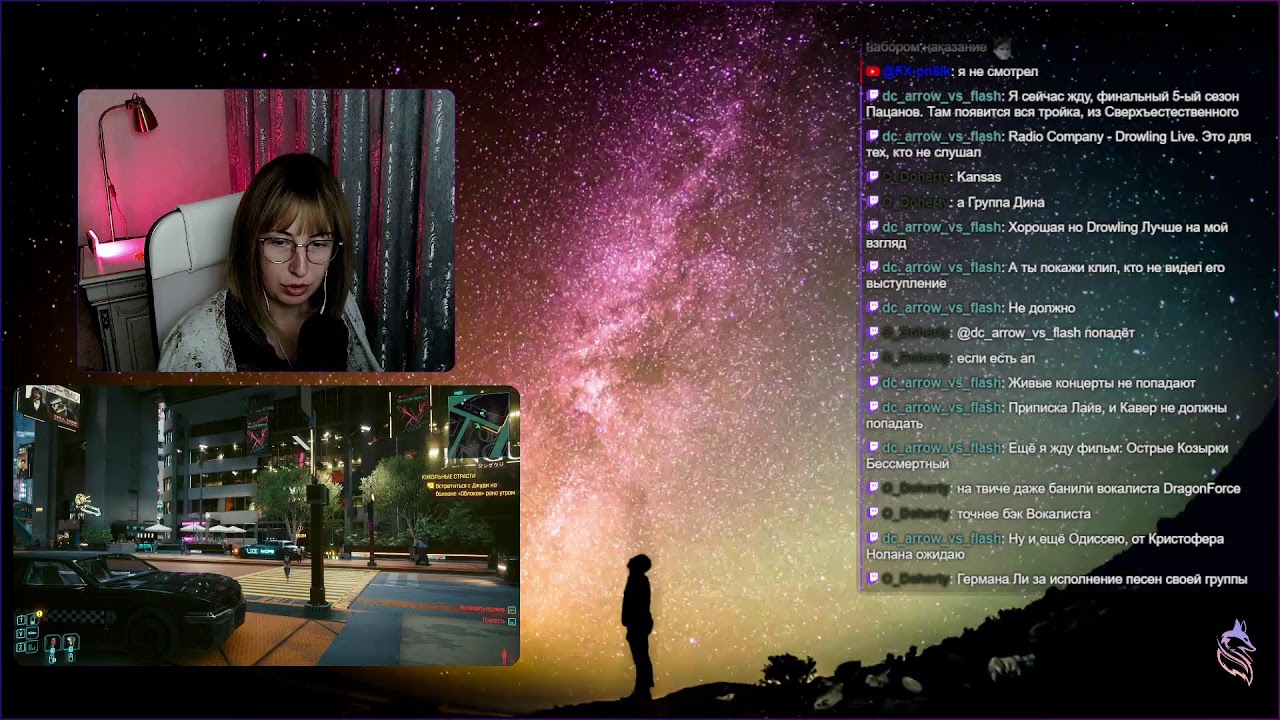This screenshot has width=1280, height=720.
Task: Select chat text "на твиче даже банили вокалиста DragonForce"
Action: coord(1099,489)
